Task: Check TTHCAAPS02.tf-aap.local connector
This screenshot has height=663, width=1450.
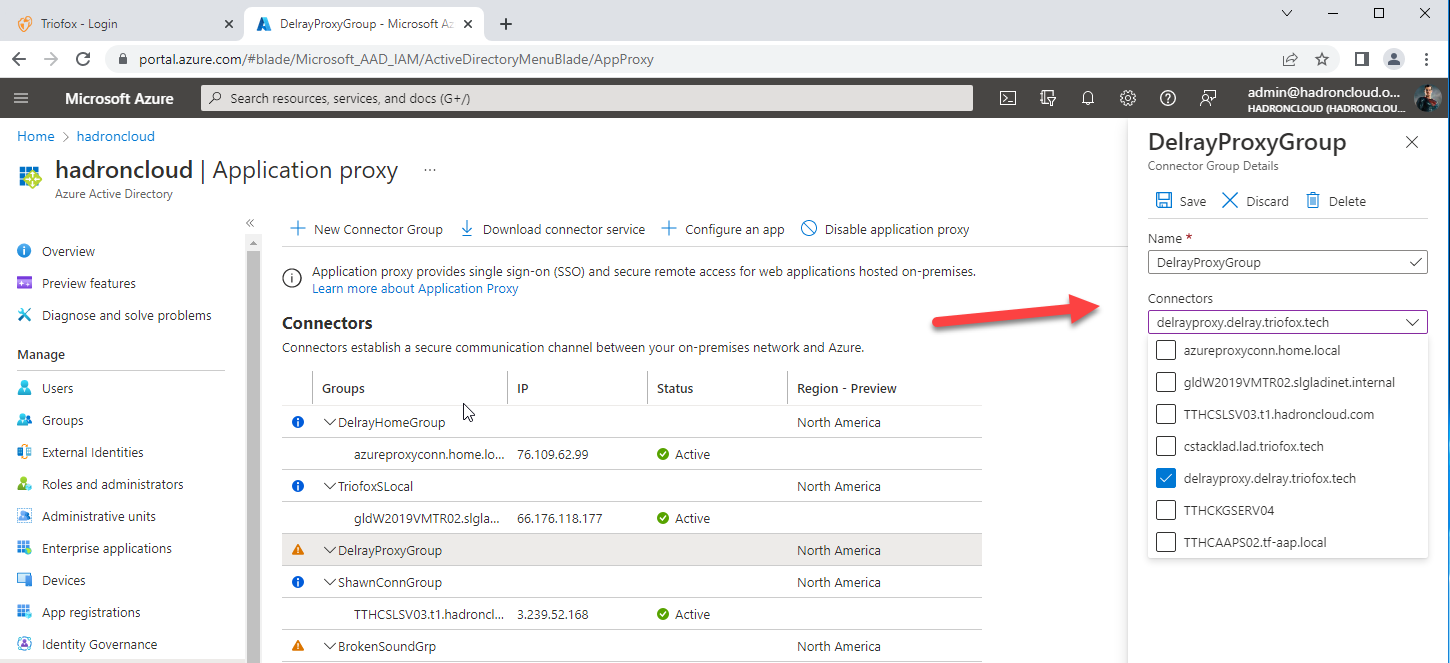Action: [x=1165, y=542]
